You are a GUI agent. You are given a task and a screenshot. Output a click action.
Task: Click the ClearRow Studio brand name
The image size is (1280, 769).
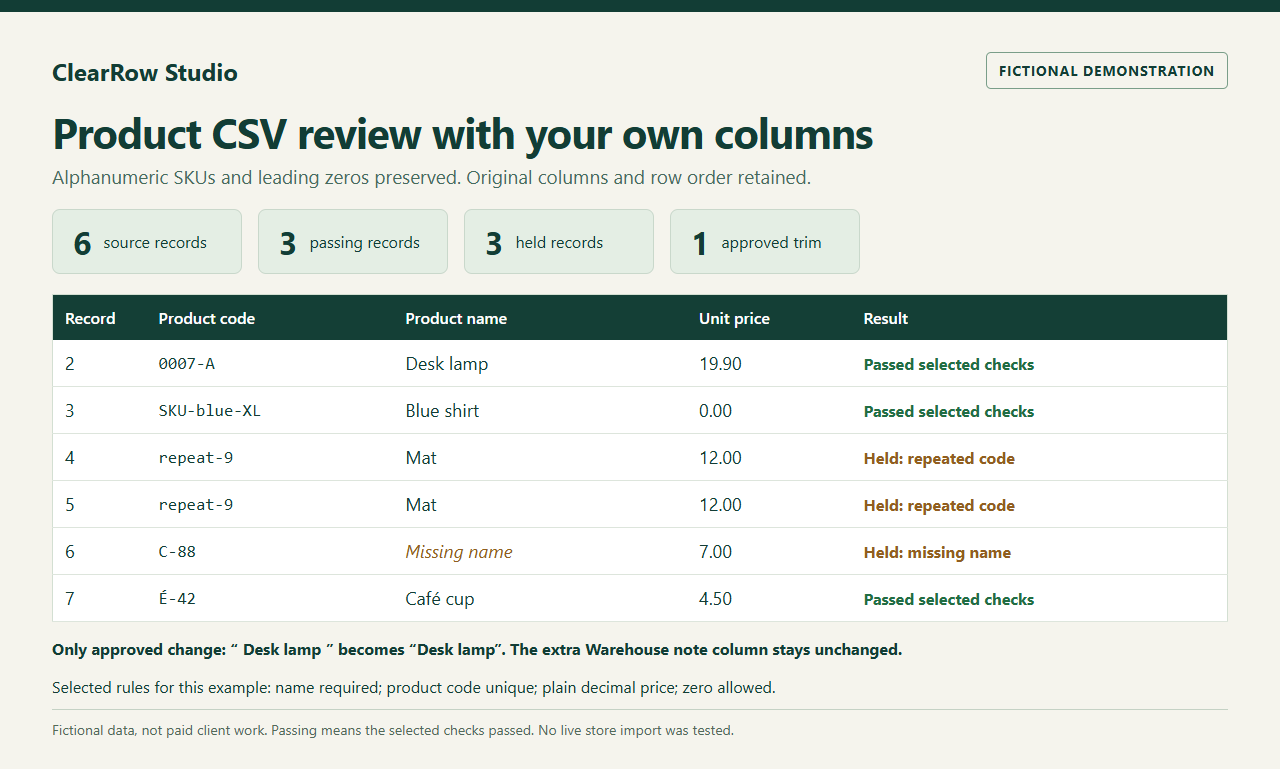point(145,73)
